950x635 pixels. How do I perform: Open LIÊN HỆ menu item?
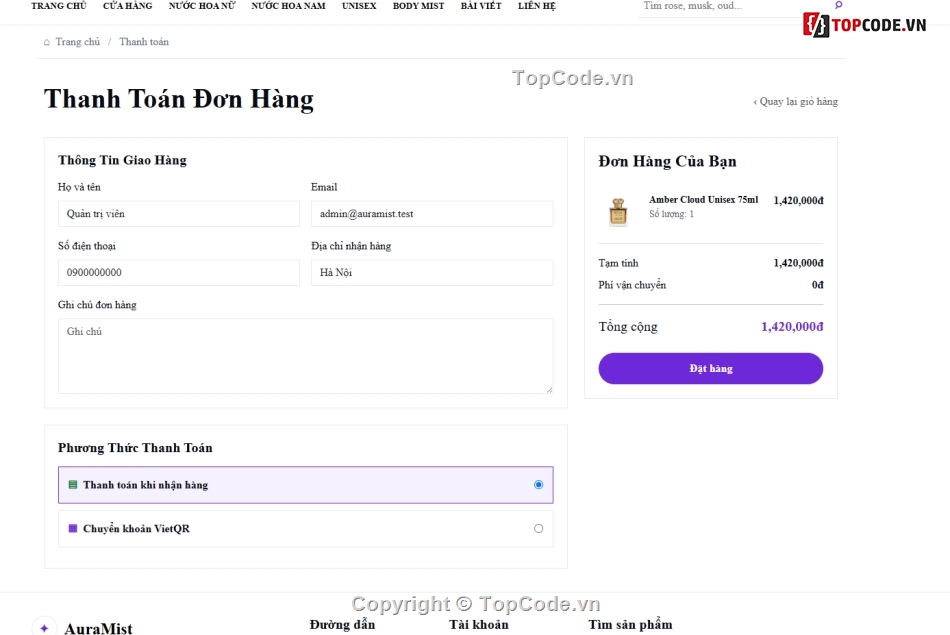point(537,6)
